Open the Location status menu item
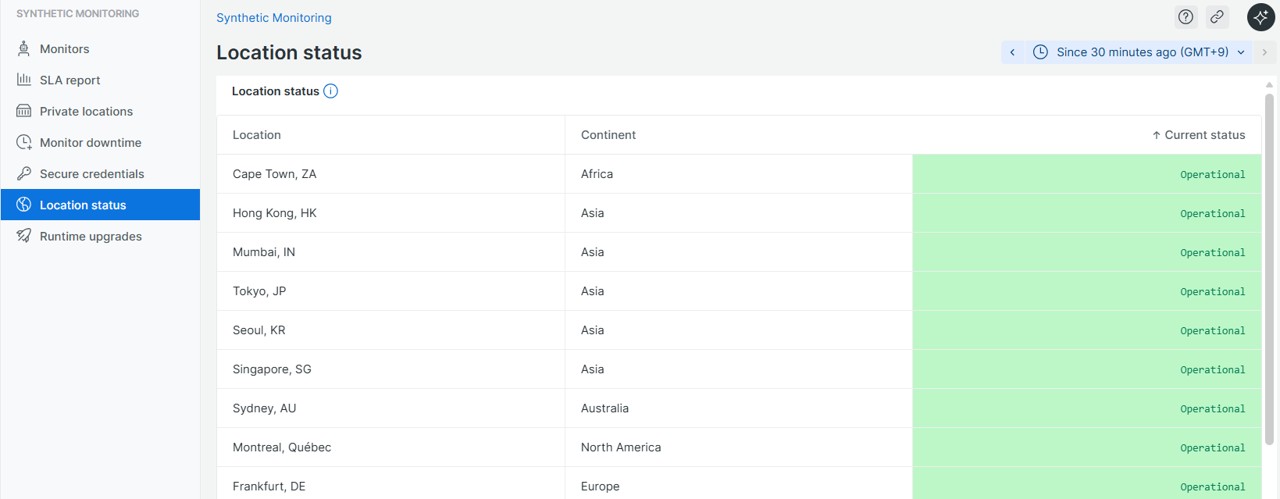 (x=83, y=205)
